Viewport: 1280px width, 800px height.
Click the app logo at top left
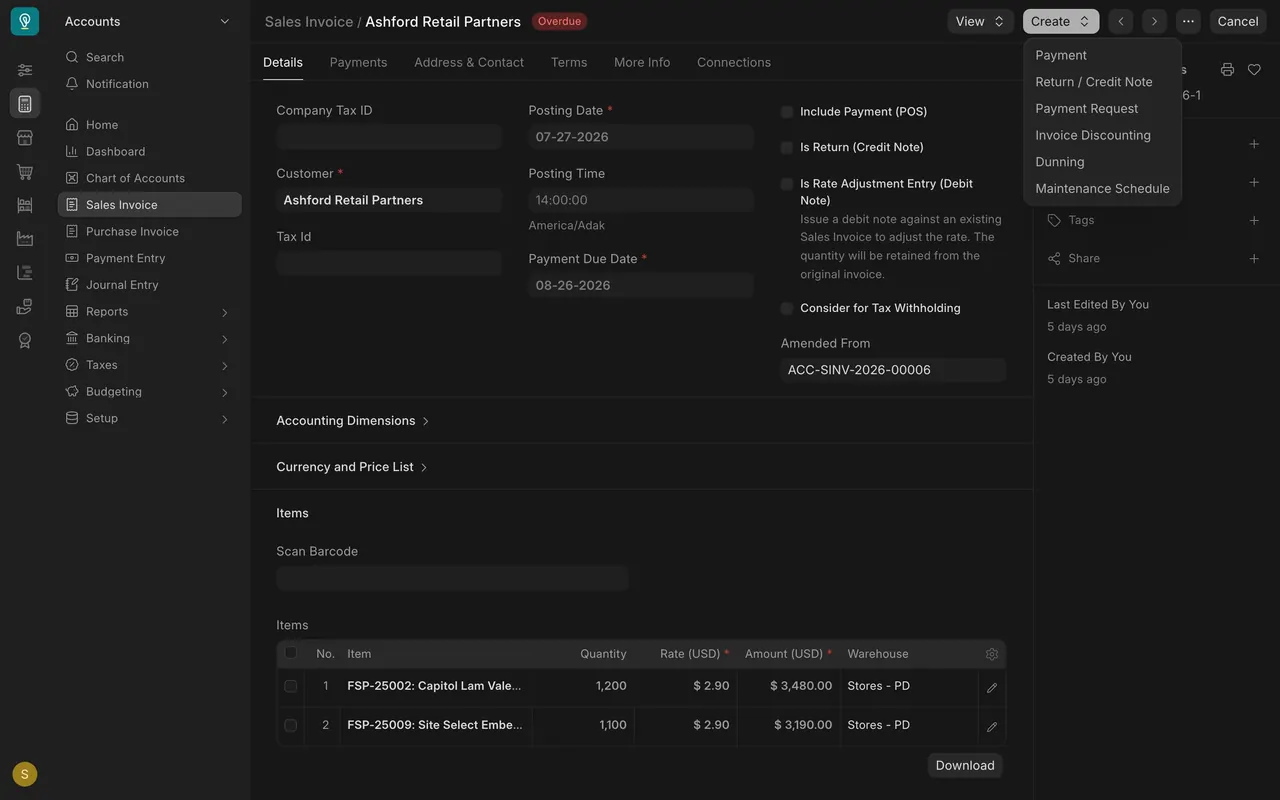point(25,21)
